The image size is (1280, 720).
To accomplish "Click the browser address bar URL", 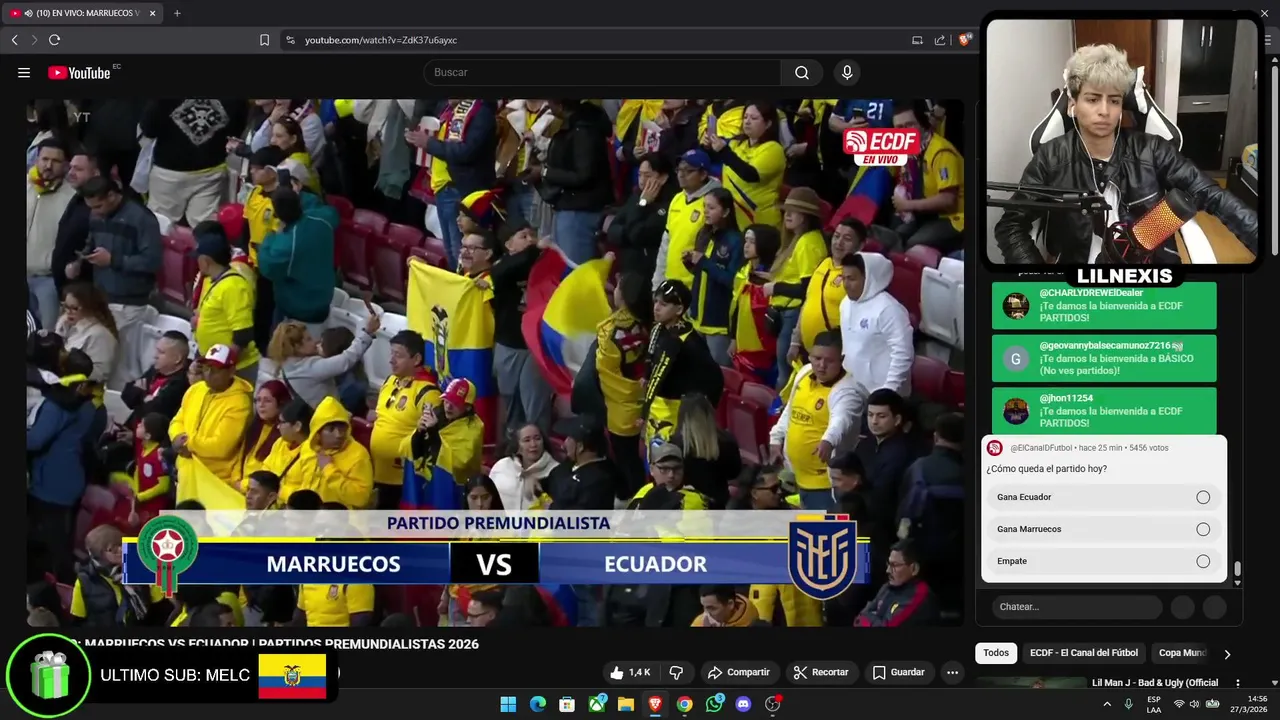I will point(381,40).
